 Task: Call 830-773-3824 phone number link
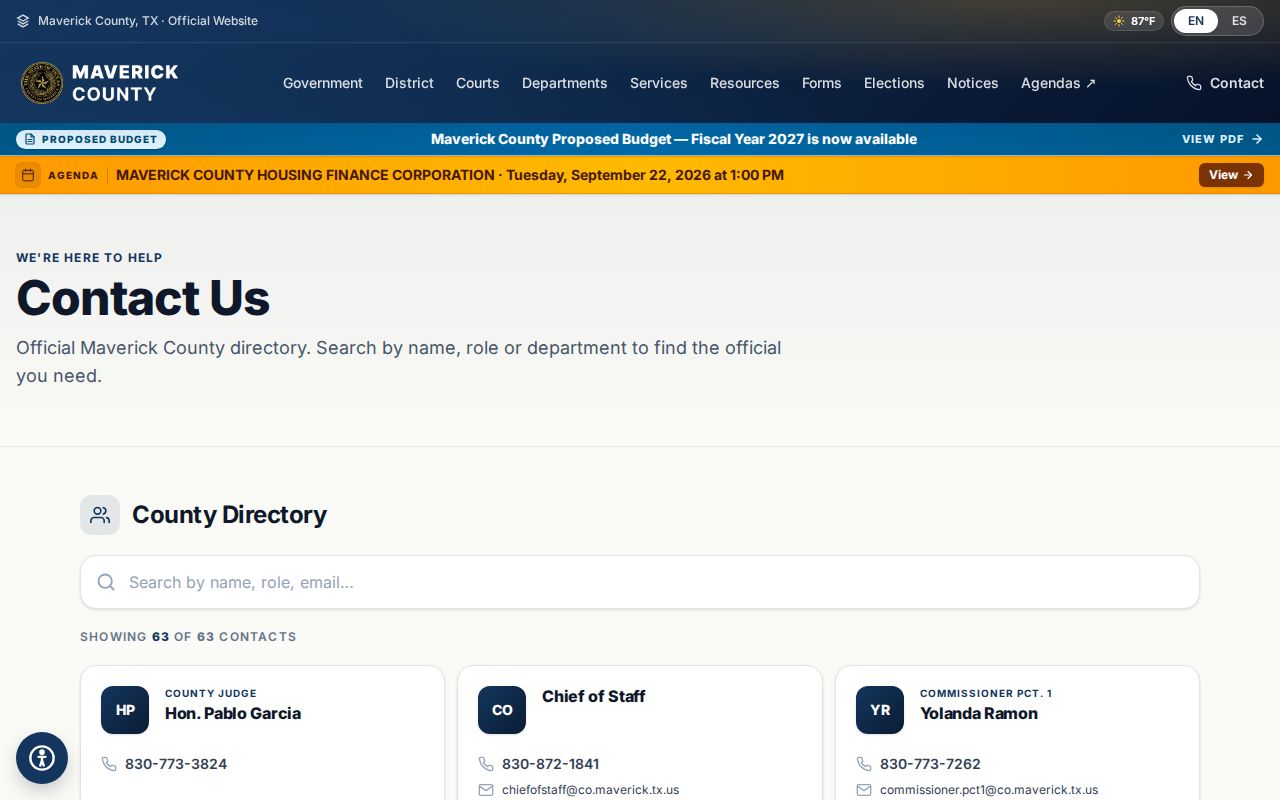point(176,764)
